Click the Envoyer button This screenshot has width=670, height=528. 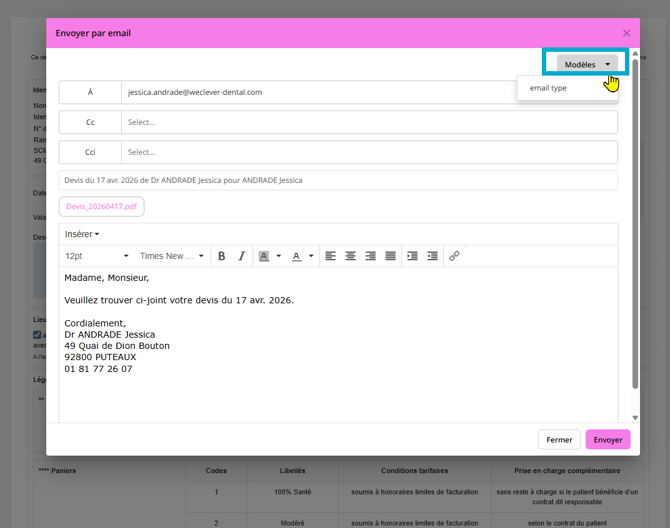click(x=607, y=440)
